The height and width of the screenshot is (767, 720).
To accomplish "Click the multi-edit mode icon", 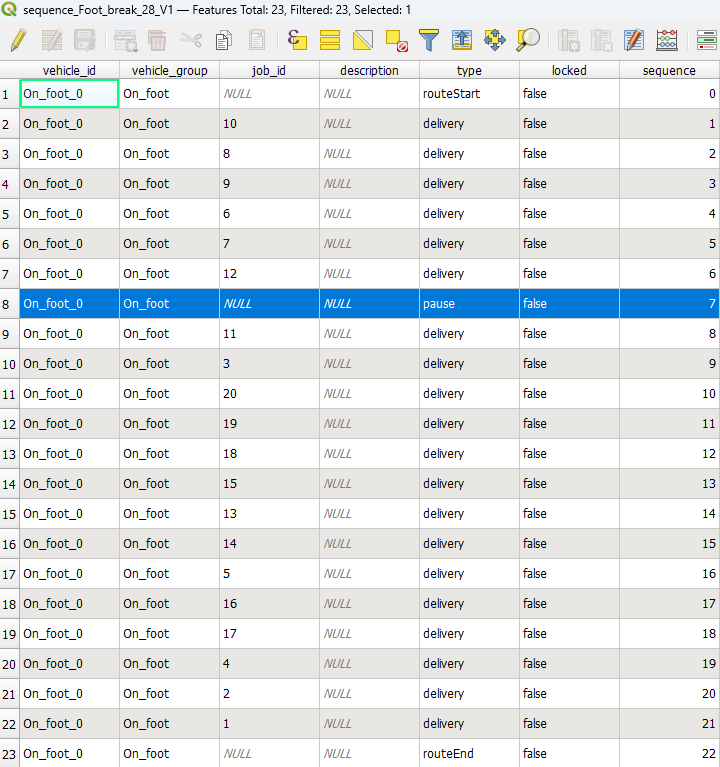I will [52, 40].
